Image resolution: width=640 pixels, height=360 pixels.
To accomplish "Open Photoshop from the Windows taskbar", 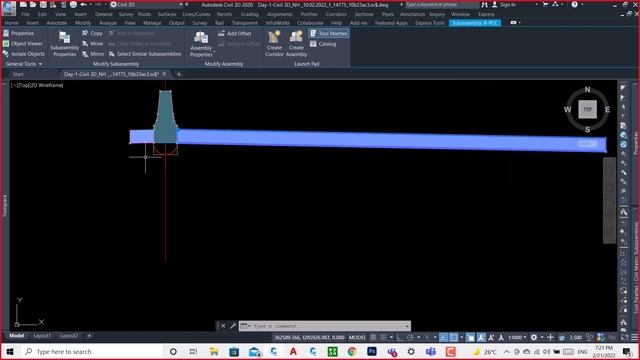I will click(372, 351).
